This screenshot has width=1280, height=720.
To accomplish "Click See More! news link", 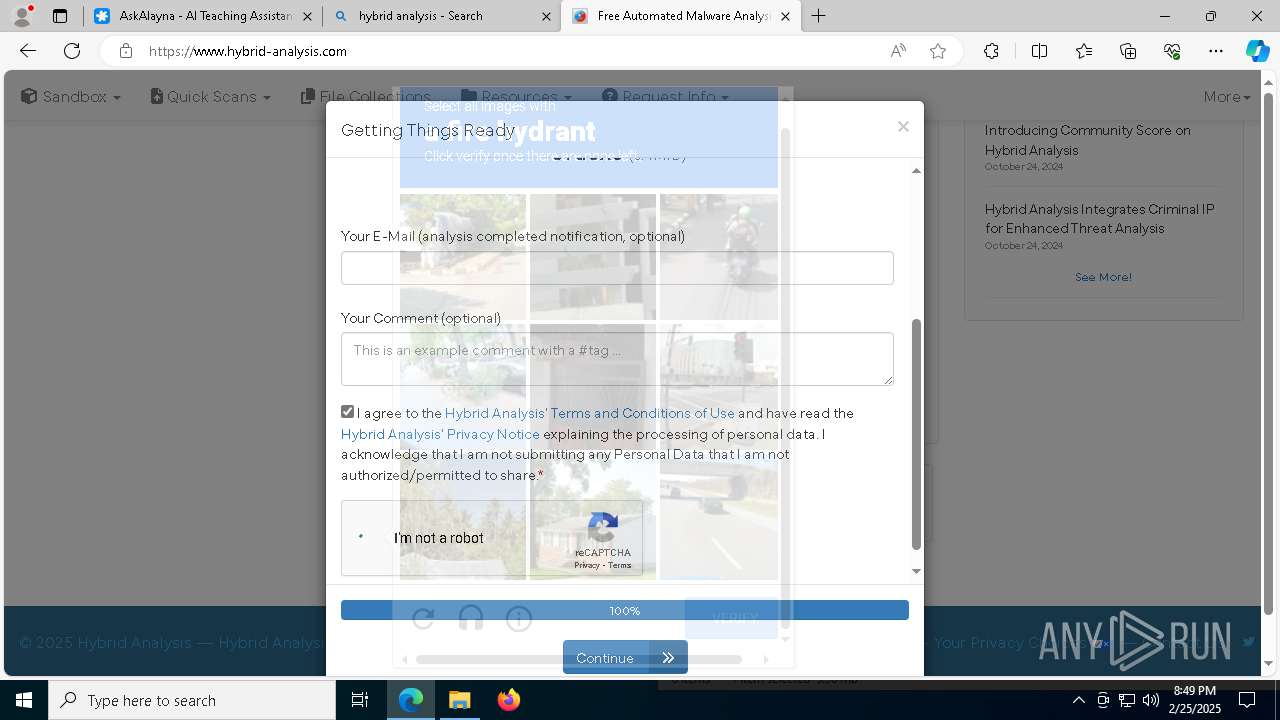I will (x=1103, y=277).
